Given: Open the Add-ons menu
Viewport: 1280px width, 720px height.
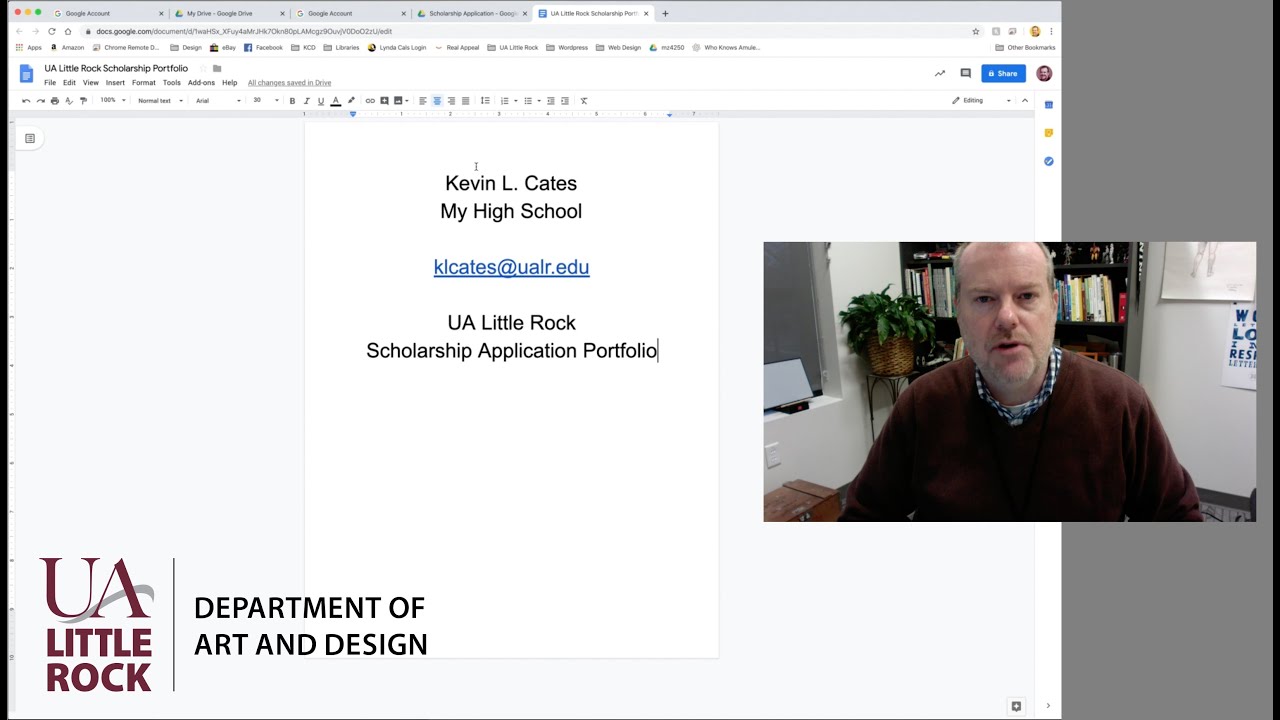Looking at the screenshot, I should (x=201, y=83).
